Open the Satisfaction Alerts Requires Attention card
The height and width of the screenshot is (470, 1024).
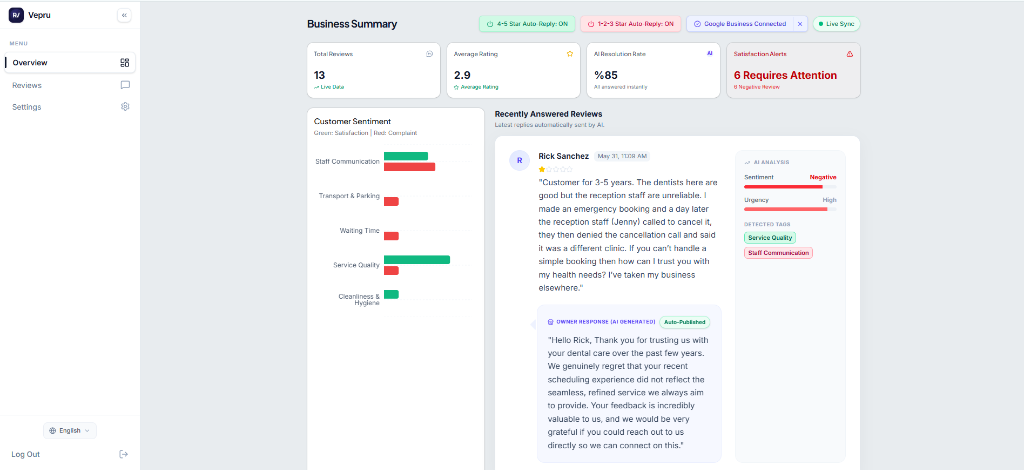[x=793, y=70]
